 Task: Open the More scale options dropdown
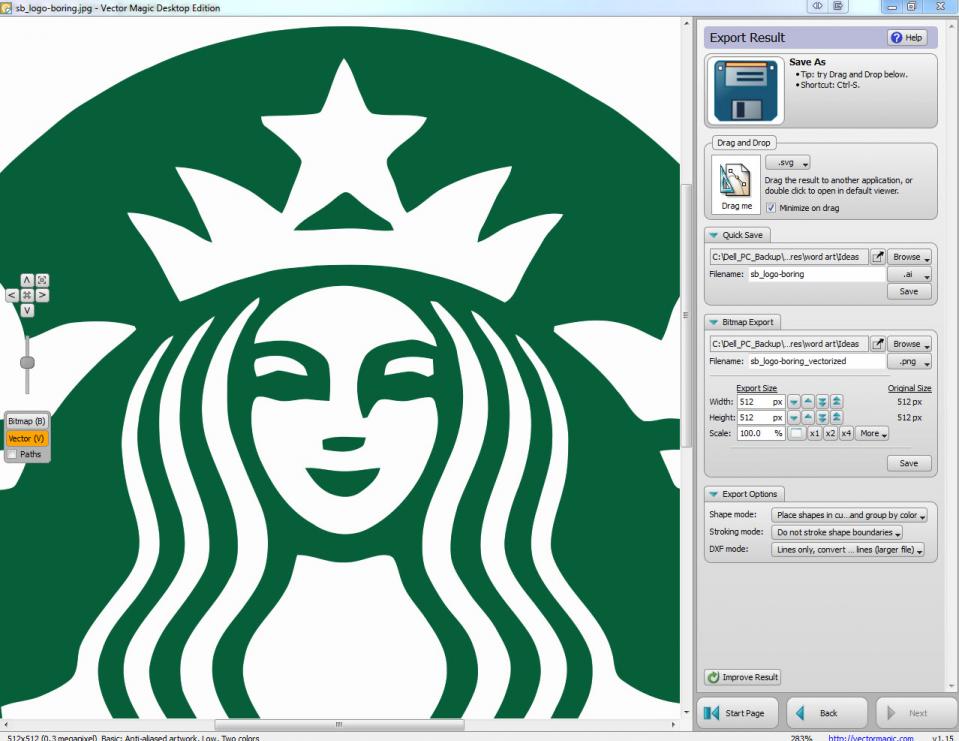pos(872,433)
